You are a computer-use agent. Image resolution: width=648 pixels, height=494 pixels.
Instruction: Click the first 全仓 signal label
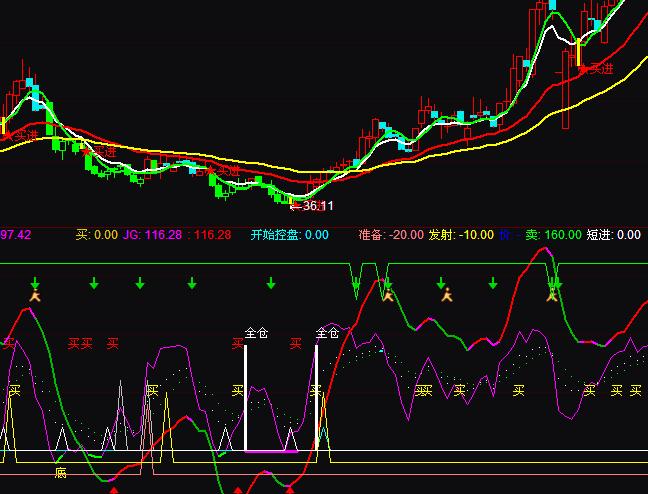pos(256,333)
